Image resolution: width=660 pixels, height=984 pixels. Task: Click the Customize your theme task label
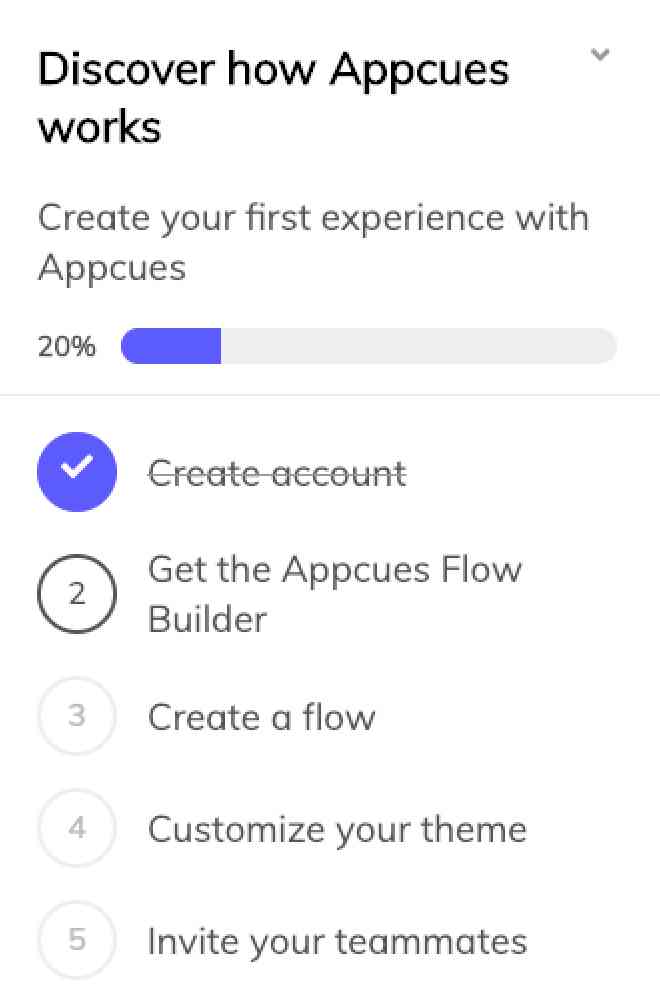point(337,828)
